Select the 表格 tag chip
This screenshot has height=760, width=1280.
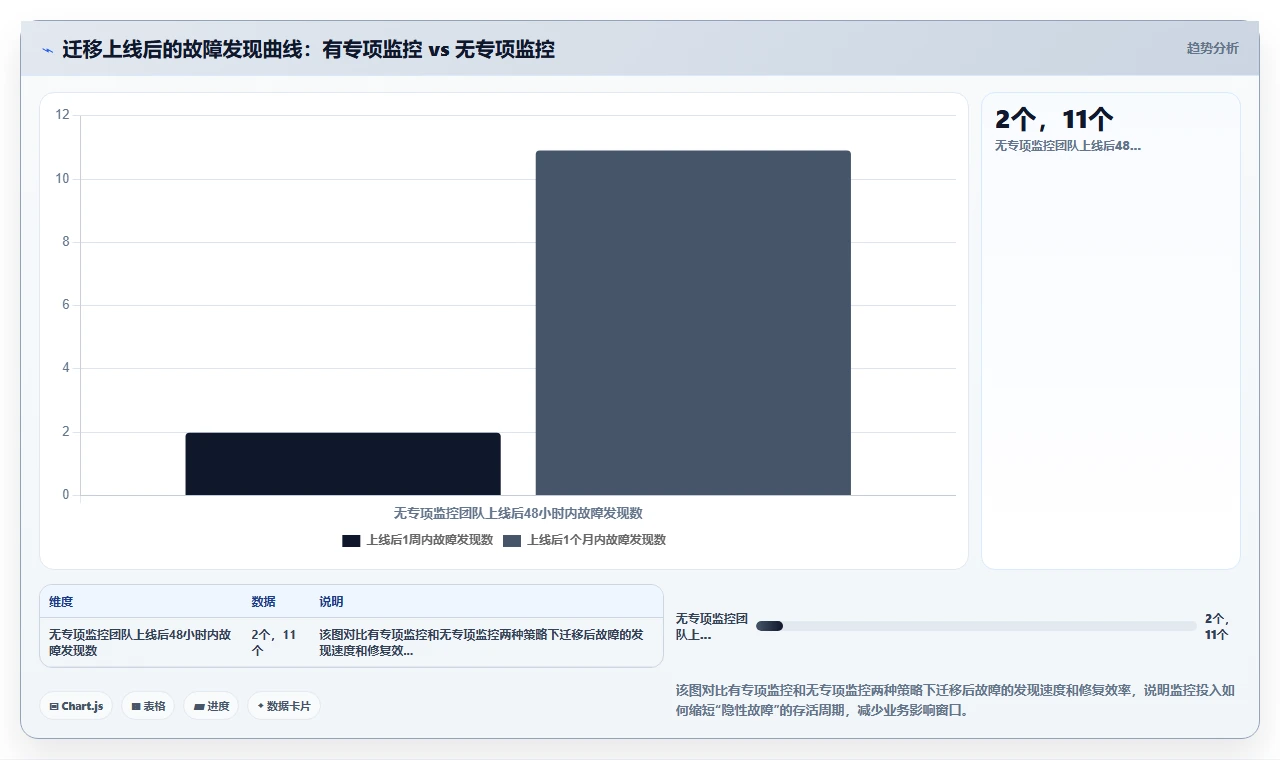148,706
